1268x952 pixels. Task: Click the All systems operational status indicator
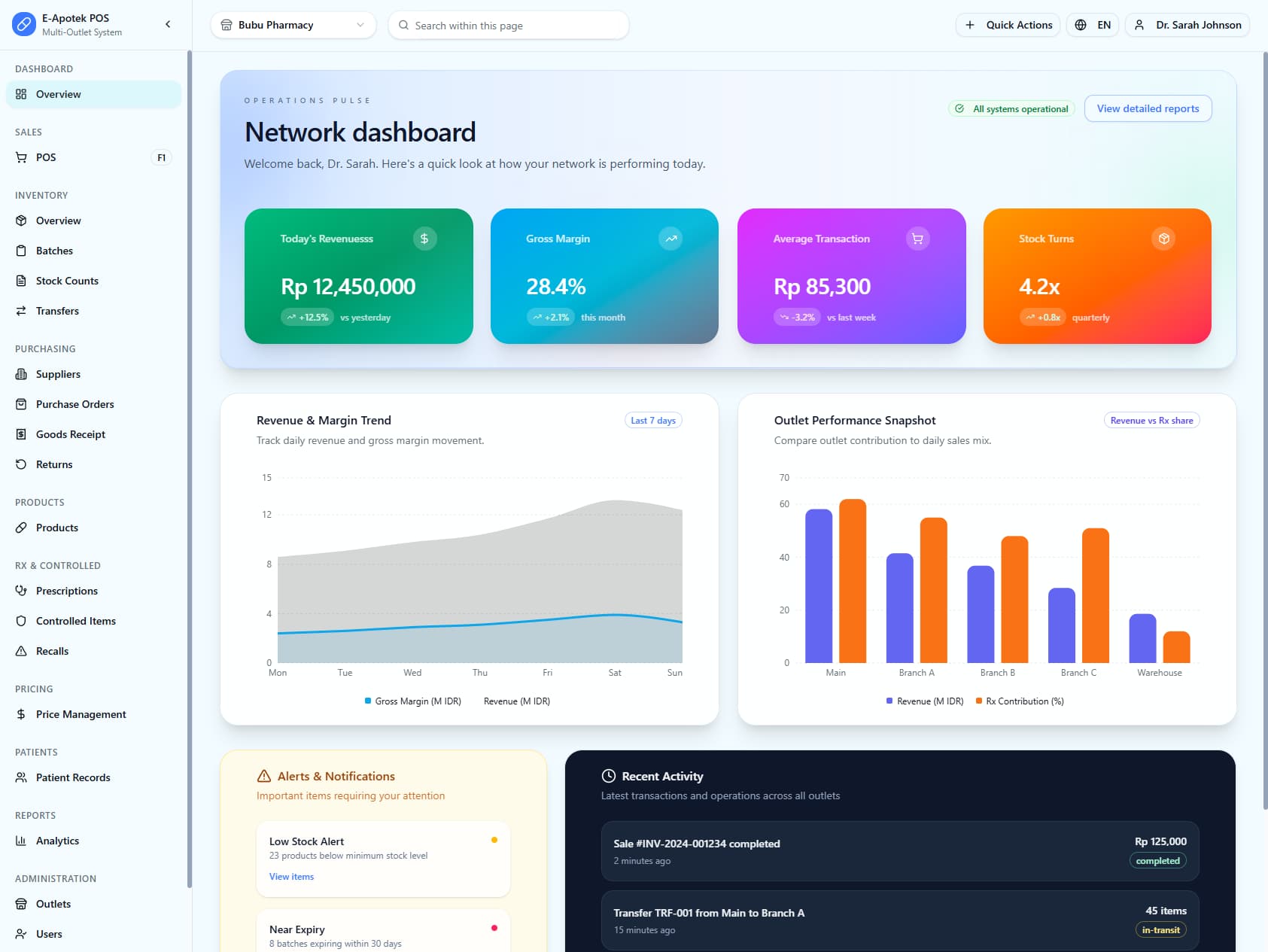tap(1011, 108)
